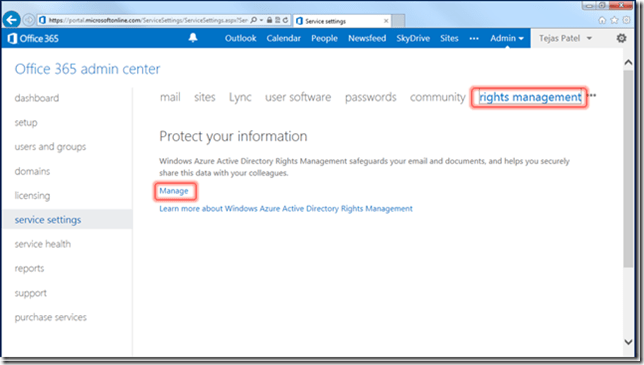Screen dimensions: 644x365
Task: Click the security lock icon in address bar
Action: [269, 20]
